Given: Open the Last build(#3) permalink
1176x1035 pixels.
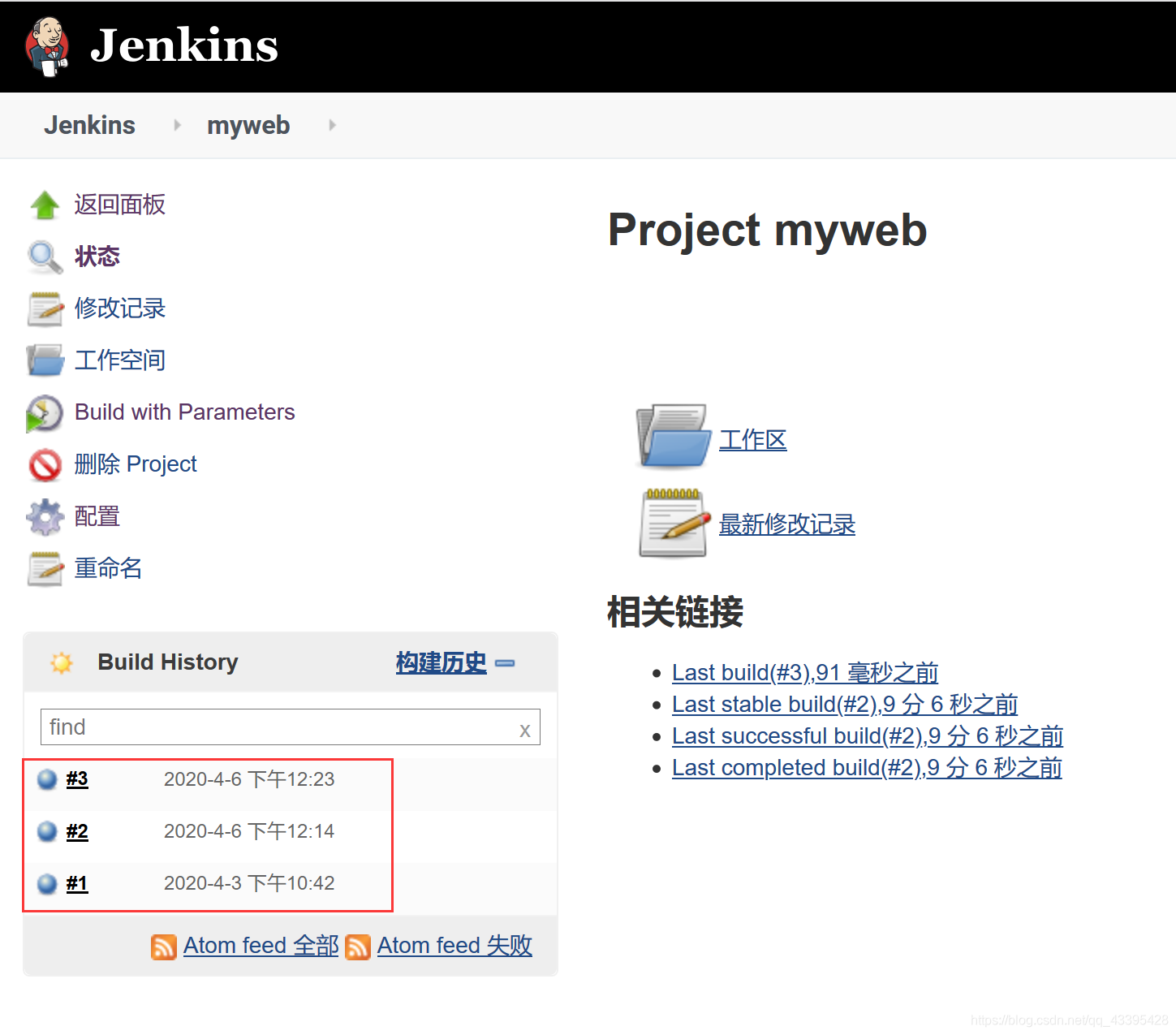Looking at the screenshot, I should tap(805, 673).
